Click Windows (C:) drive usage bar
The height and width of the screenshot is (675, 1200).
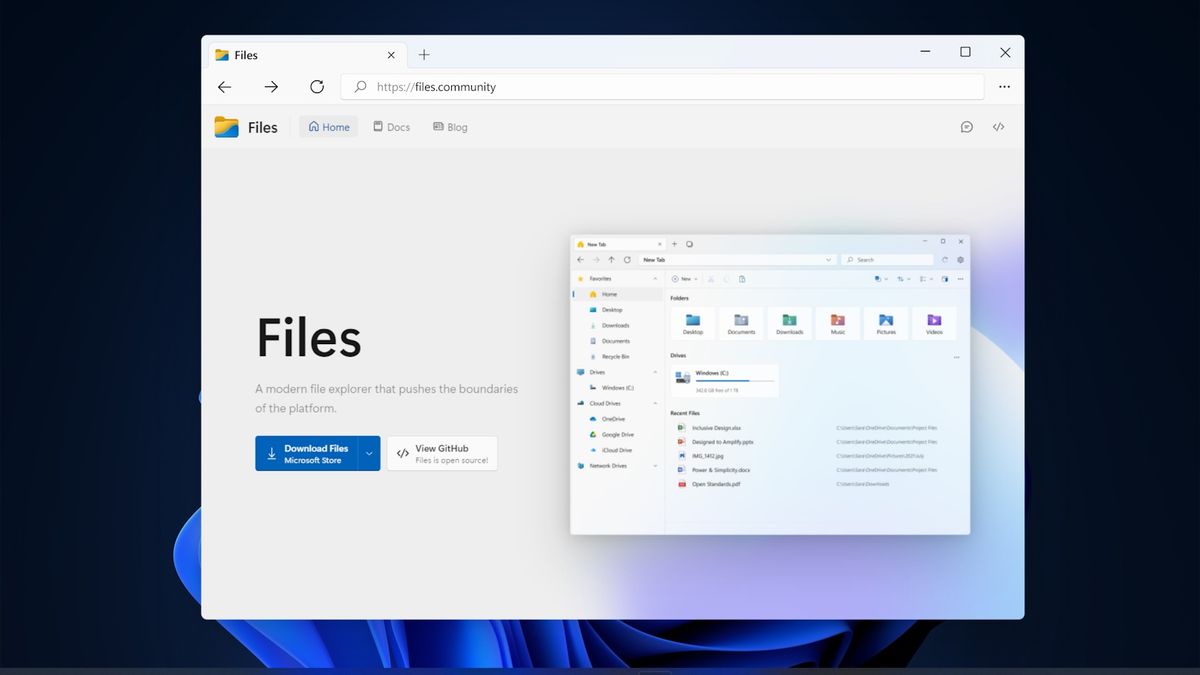point(735,381)
